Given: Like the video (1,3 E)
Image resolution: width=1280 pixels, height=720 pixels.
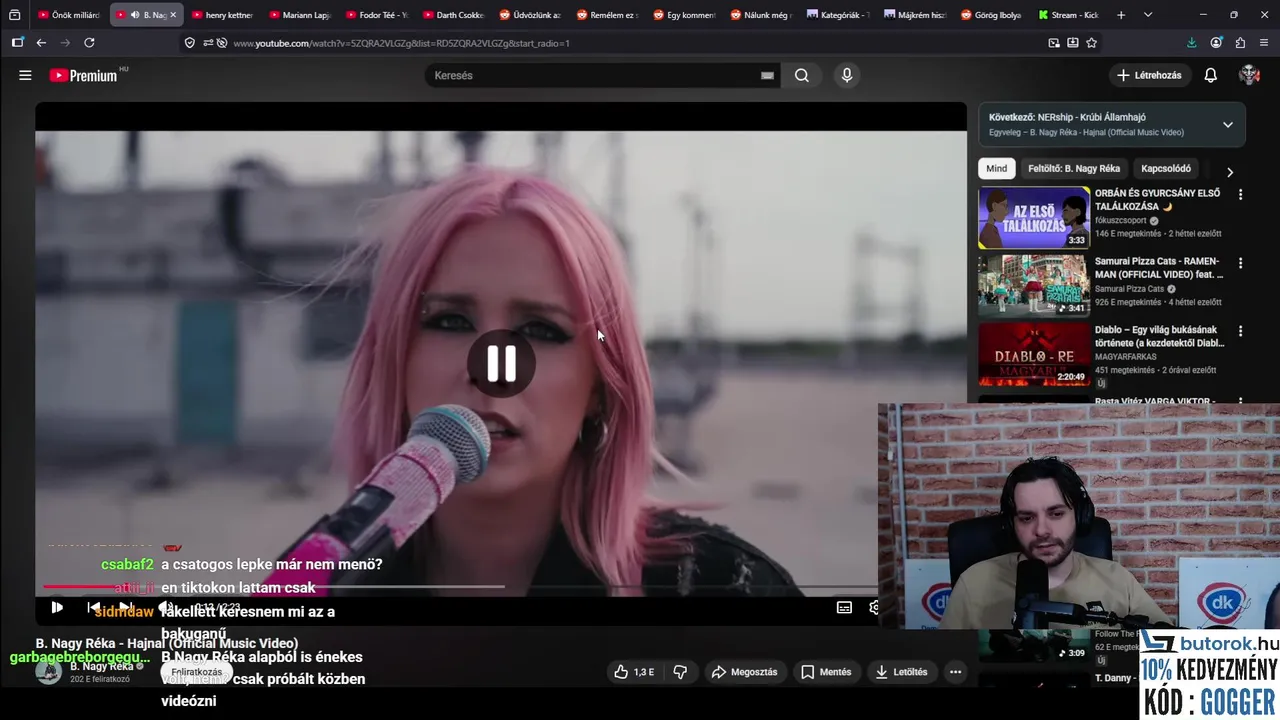Looking at the screenshot, I should (x=634, y=672).
